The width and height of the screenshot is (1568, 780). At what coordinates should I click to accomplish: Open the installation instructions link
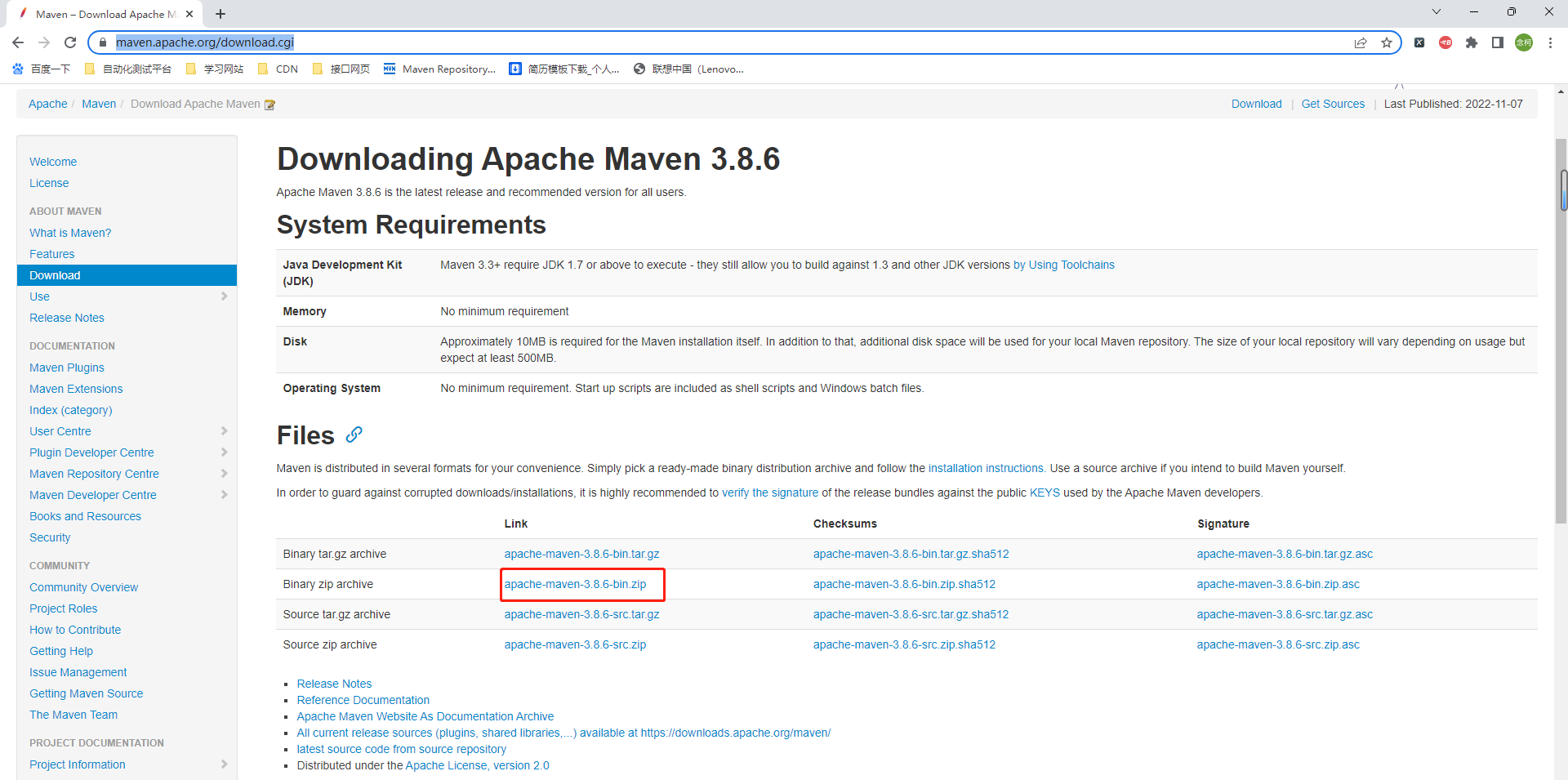986,468
